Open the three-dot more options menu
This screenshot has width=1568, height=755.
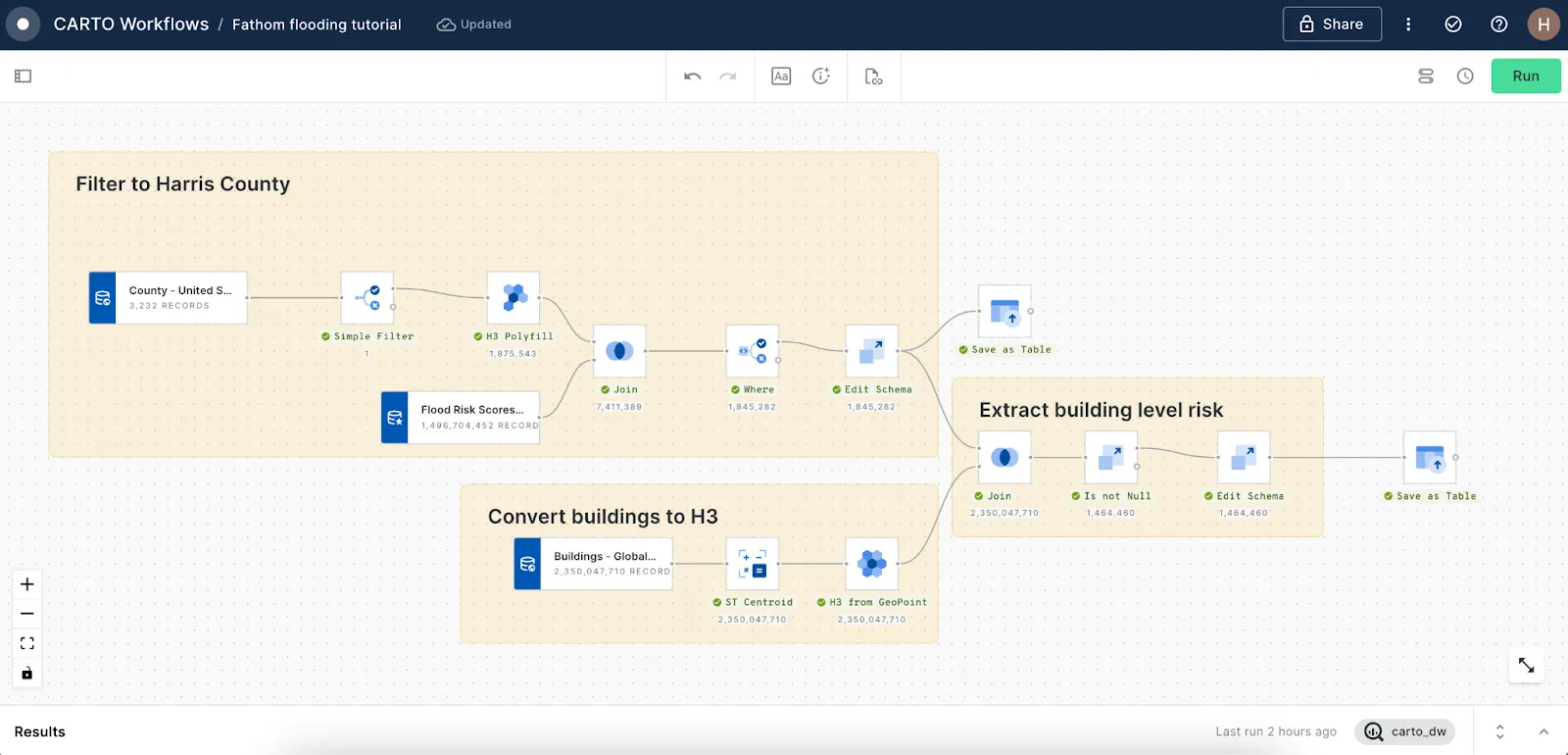[x=1408, y=25]
